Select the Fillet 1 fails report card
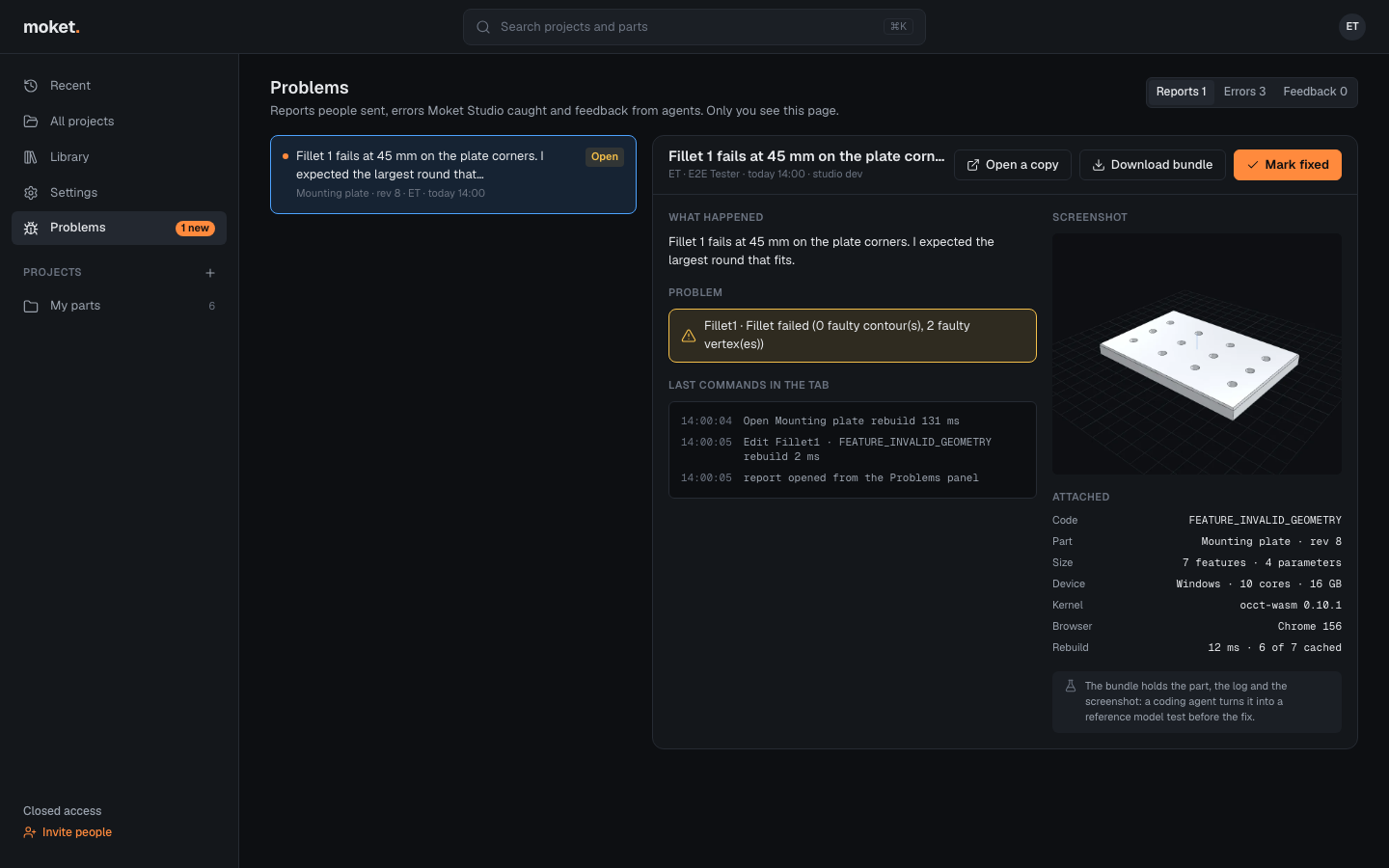The image size is (1389, 868). [453, 175]
